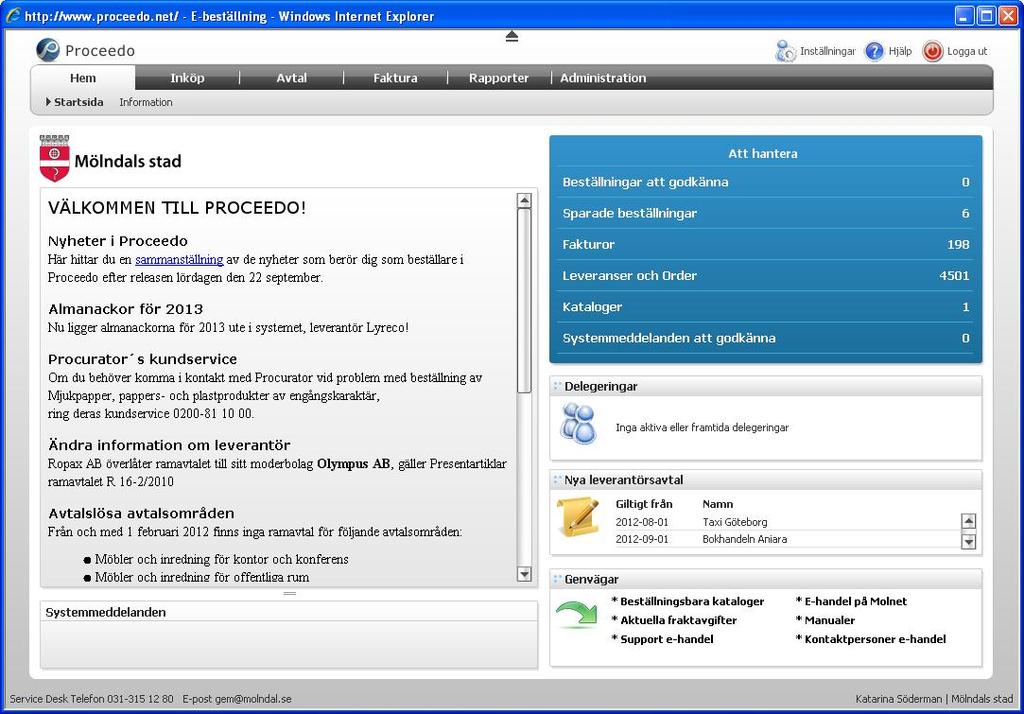Click the Genvägar panel header
Viewport: 1024px width, 714px height.
(766, 579)
